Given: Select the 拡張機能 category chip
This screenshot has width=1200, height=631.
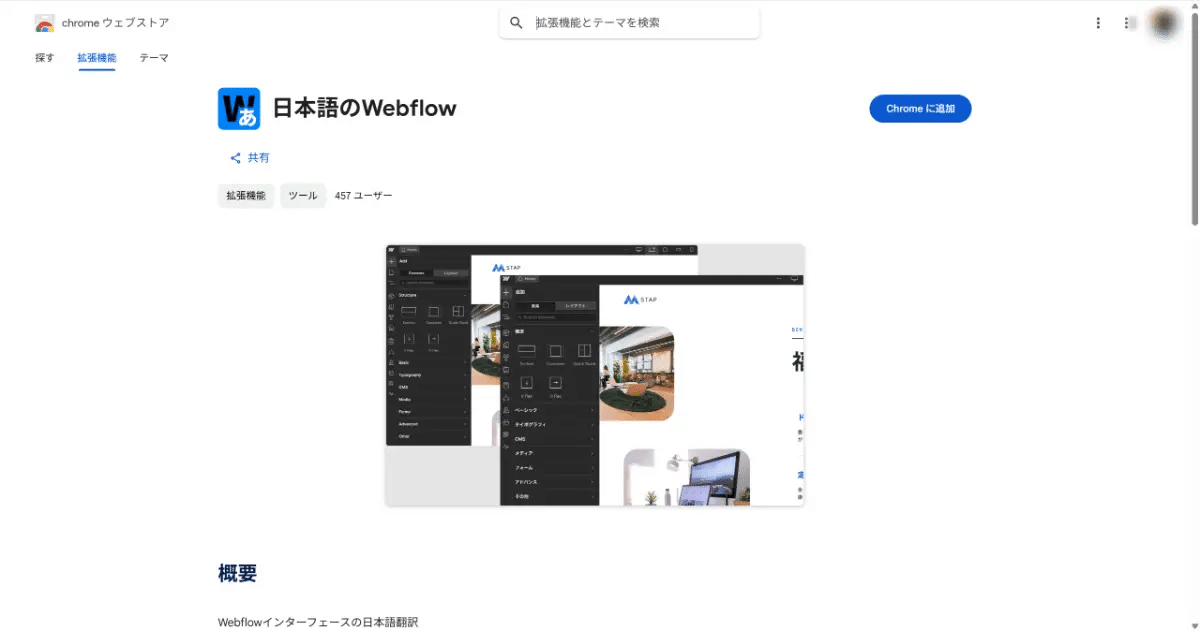Looking at the screenshot, I should click(245, 196).
